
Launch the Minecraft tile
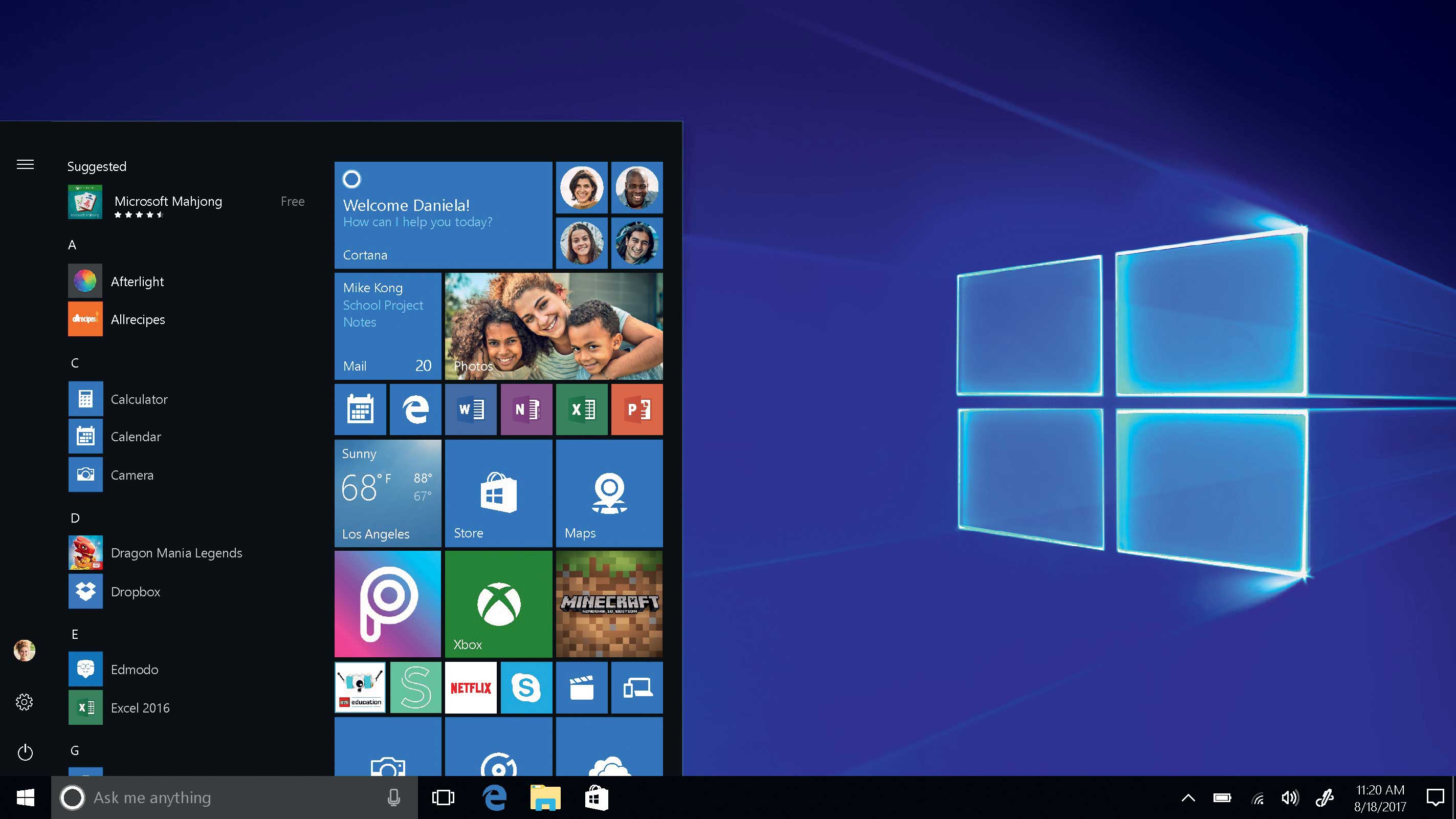tap(609, 604)
